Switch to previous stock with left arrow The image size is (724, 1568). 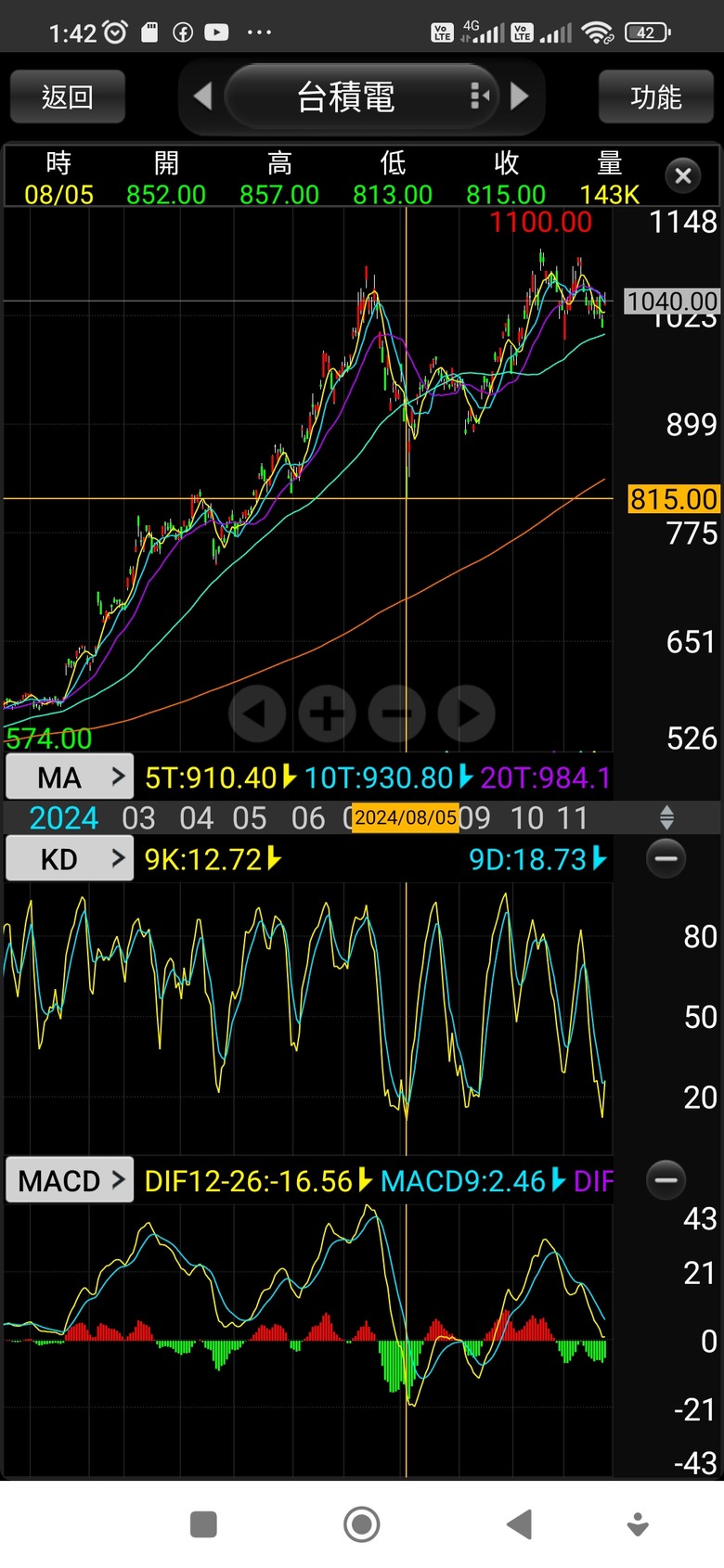(202, 96)
